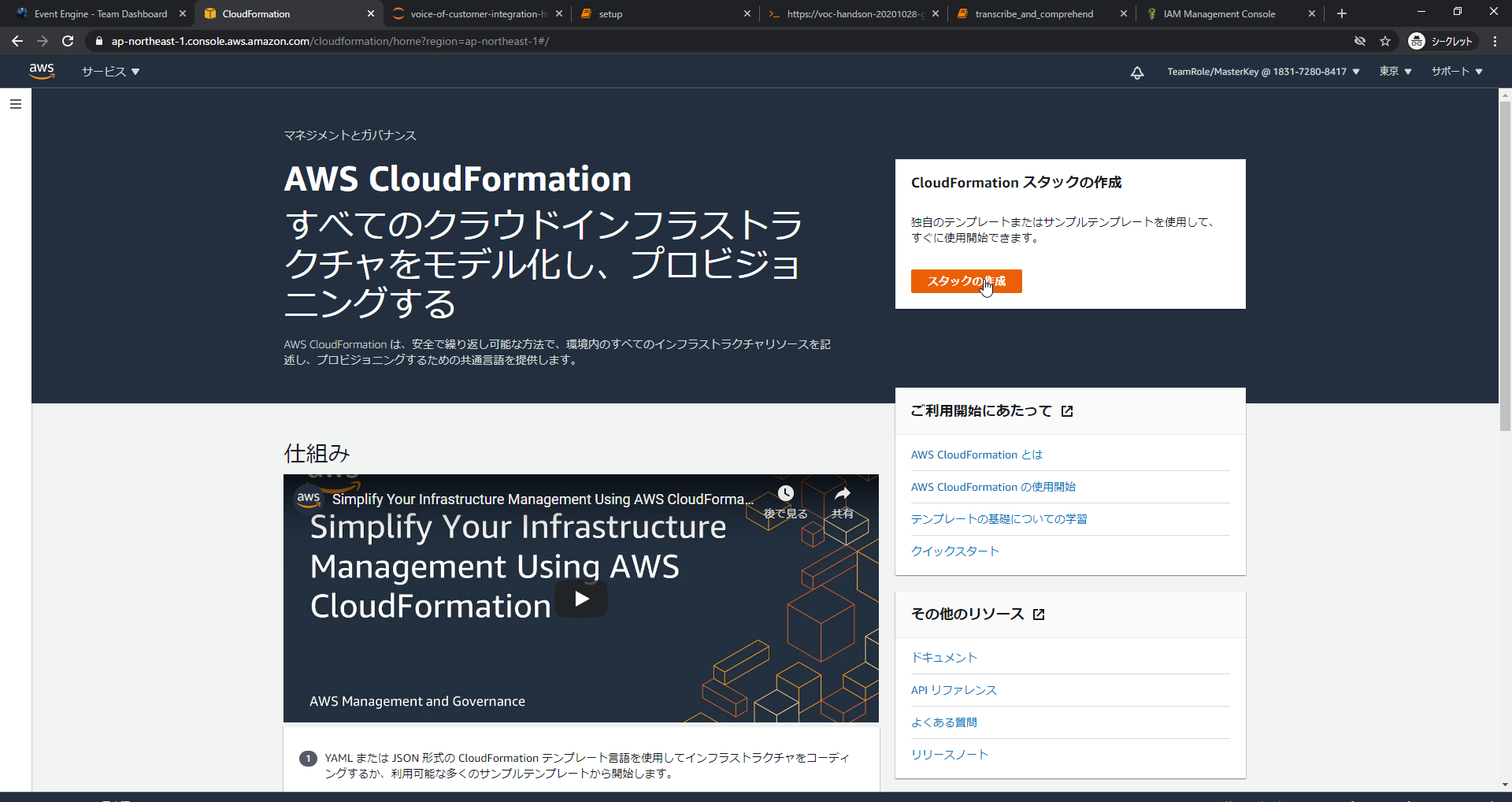Screen dimensions: 1512x802
Task: Switch to Event Engine - Team Dashboard tab
Action: [x=101, y=14]
